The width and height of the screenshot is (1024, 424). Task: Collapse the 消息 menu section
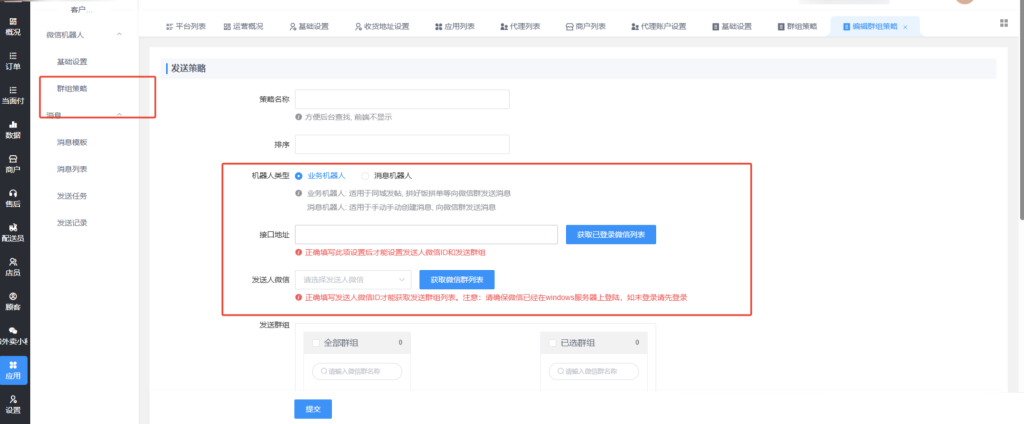tap(120, 115)
